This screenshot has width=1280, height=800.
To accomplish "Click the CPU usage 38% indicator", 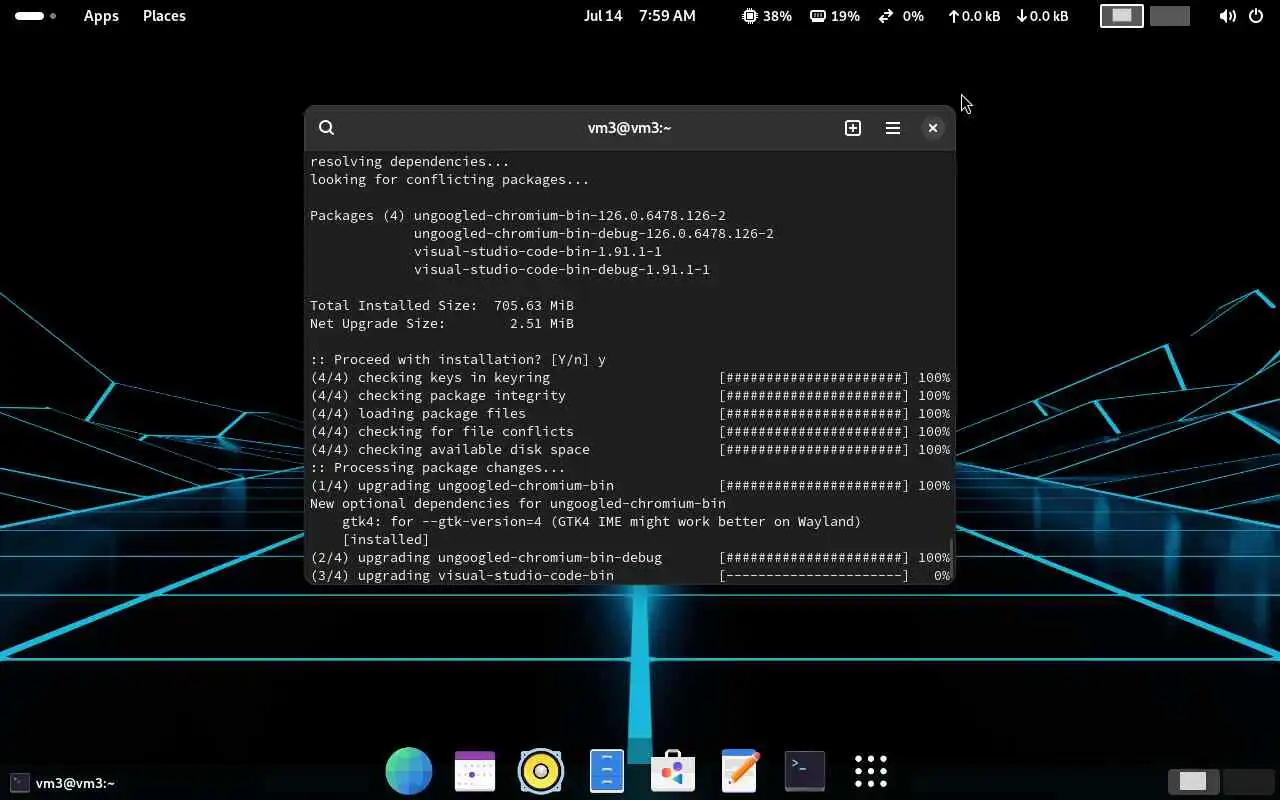I will click(767, 16).
